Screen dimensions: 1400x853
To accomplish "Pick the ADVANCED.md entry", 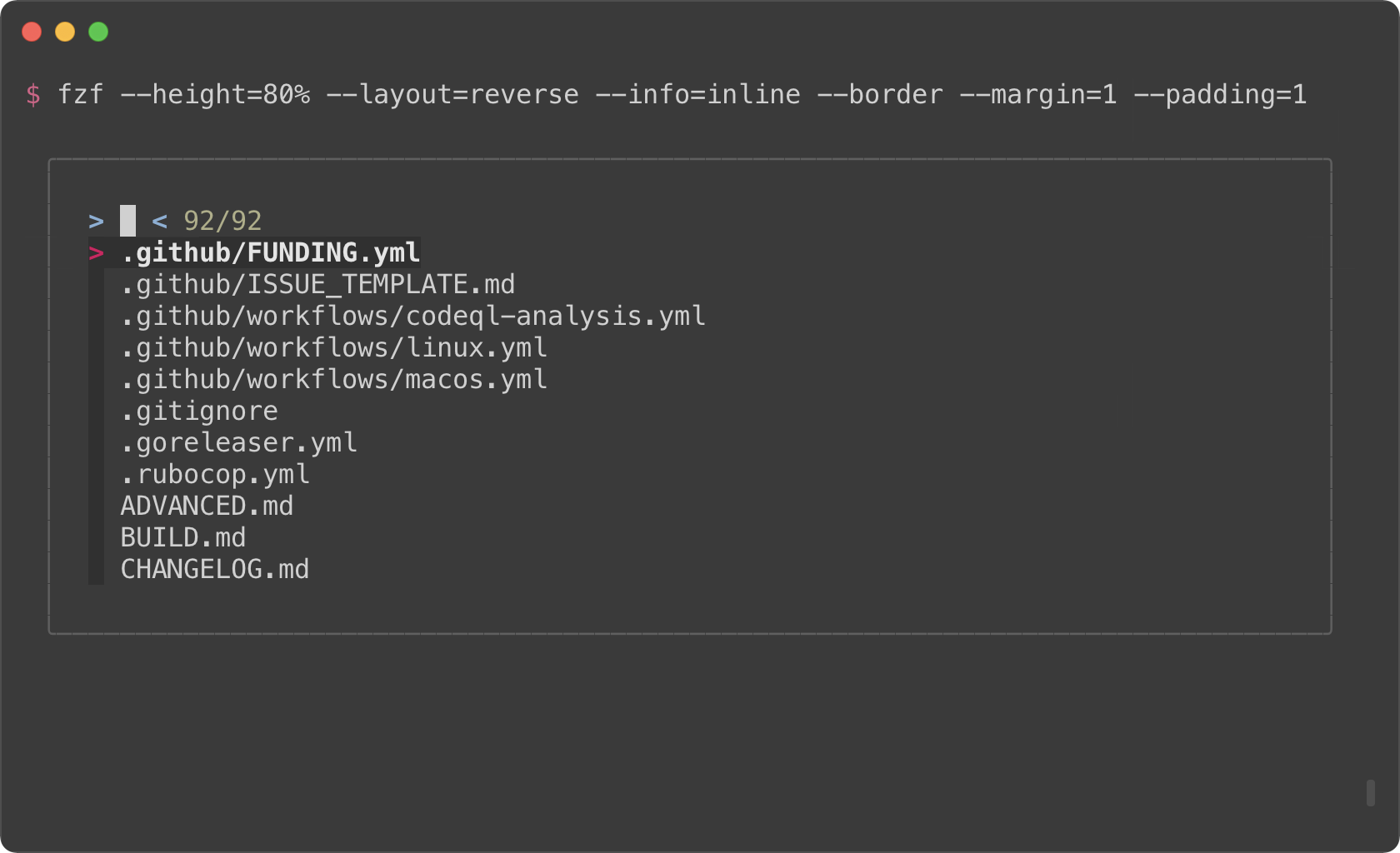I will click(207, 506).
